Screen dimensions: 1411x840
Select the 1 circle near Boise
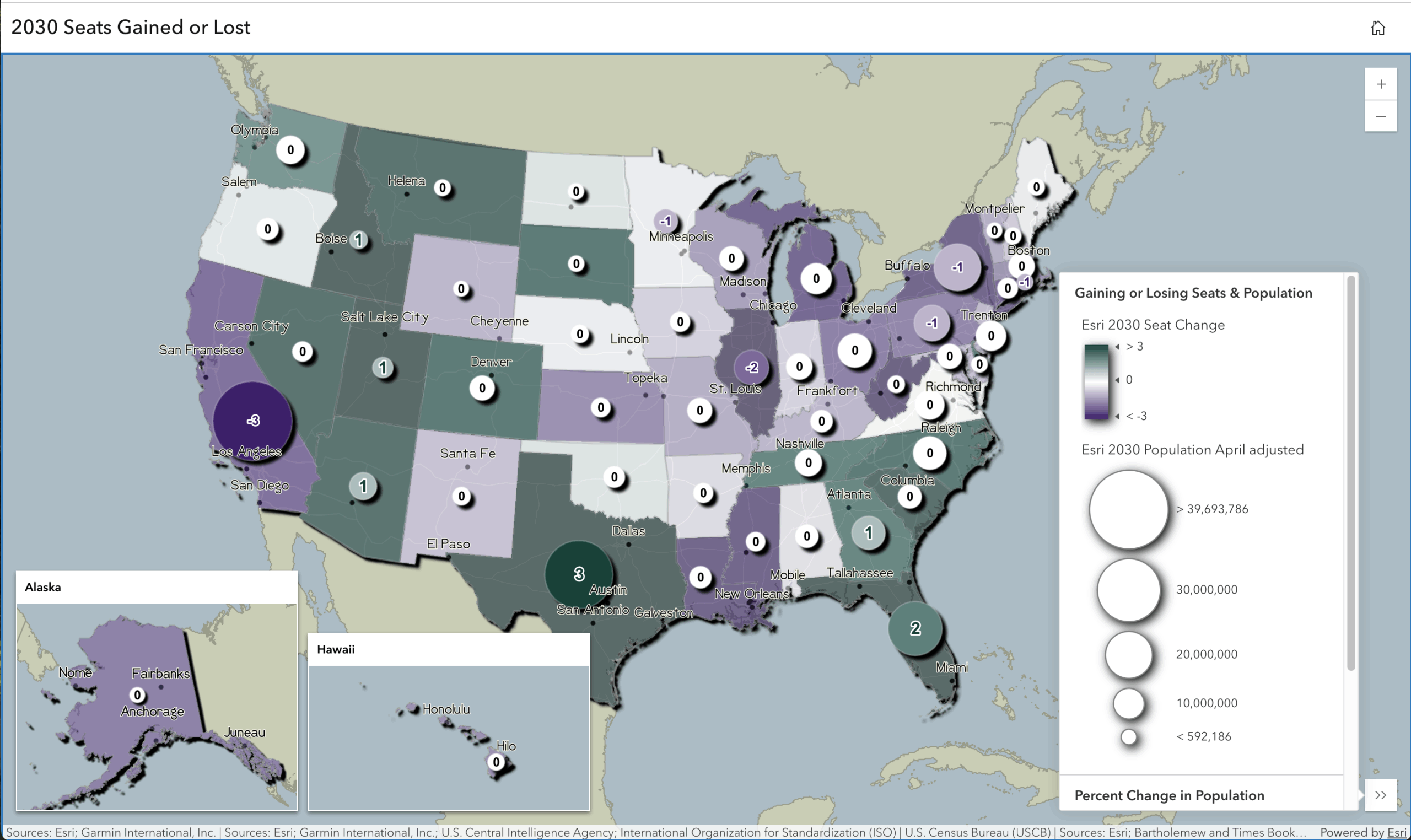359,240
